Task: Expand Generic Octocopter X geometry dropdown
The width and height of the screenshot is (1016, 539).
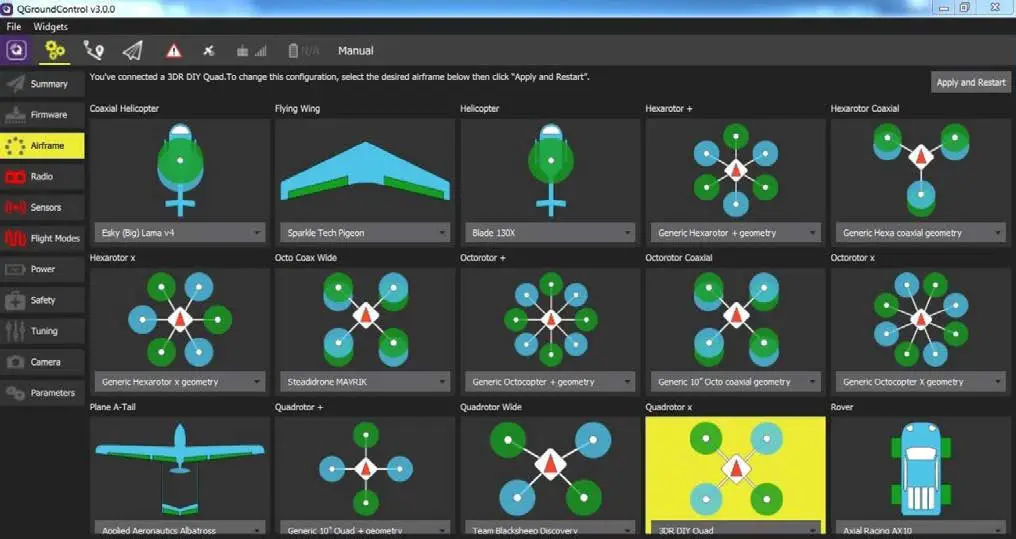Action: 921,382
